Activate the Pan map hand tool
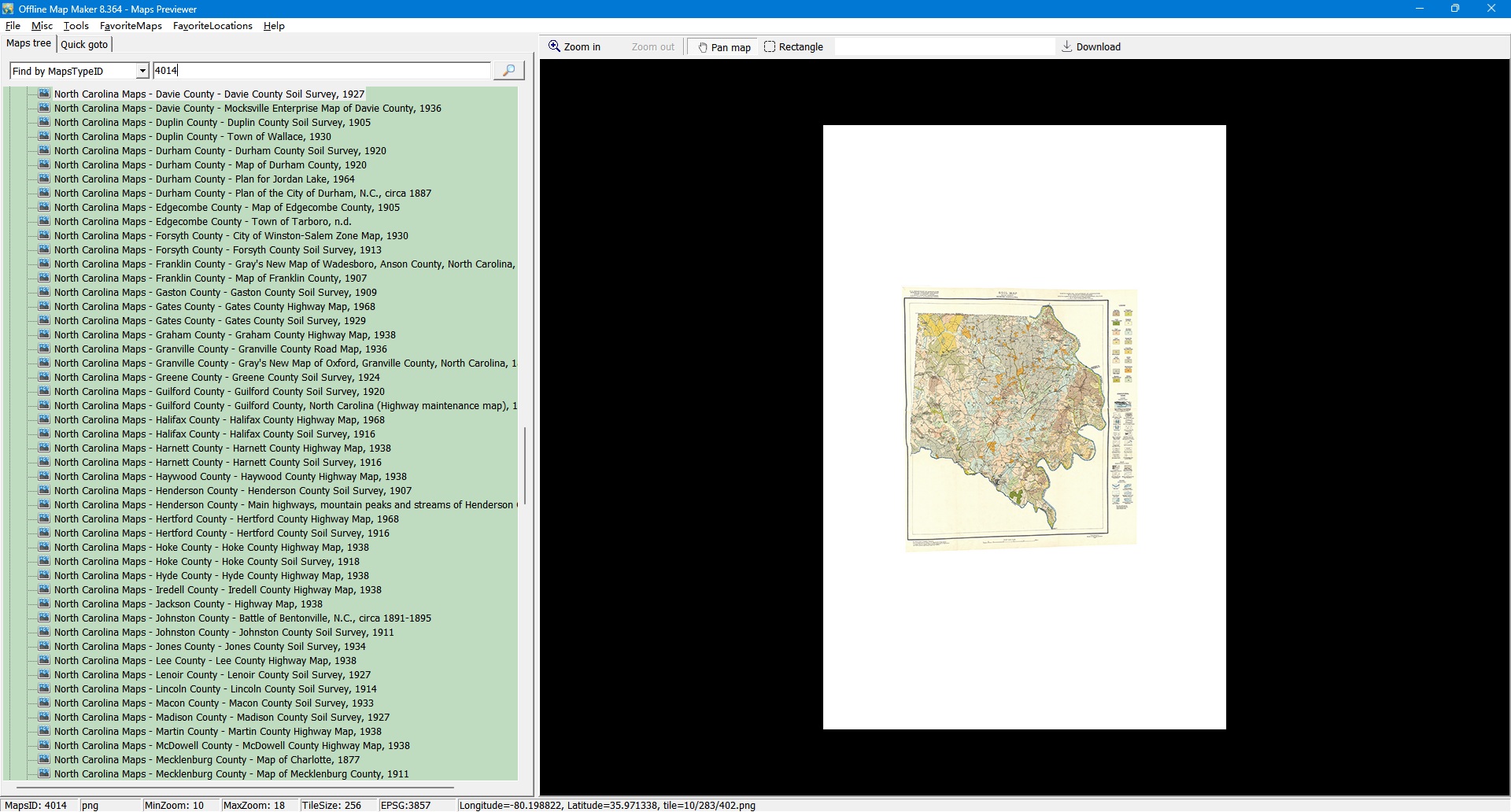The height and width of the screenshot is (812, 1511). point(723,47)
